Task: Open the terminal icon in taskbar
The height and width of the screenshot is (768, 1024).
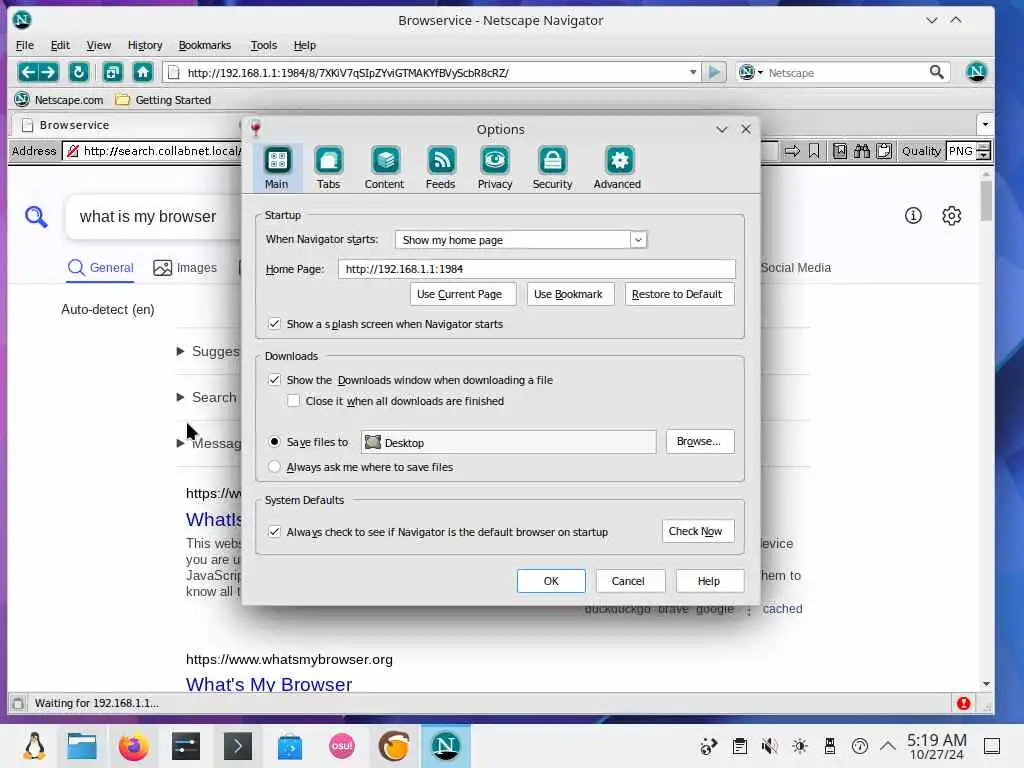Action: pos(238,746)
